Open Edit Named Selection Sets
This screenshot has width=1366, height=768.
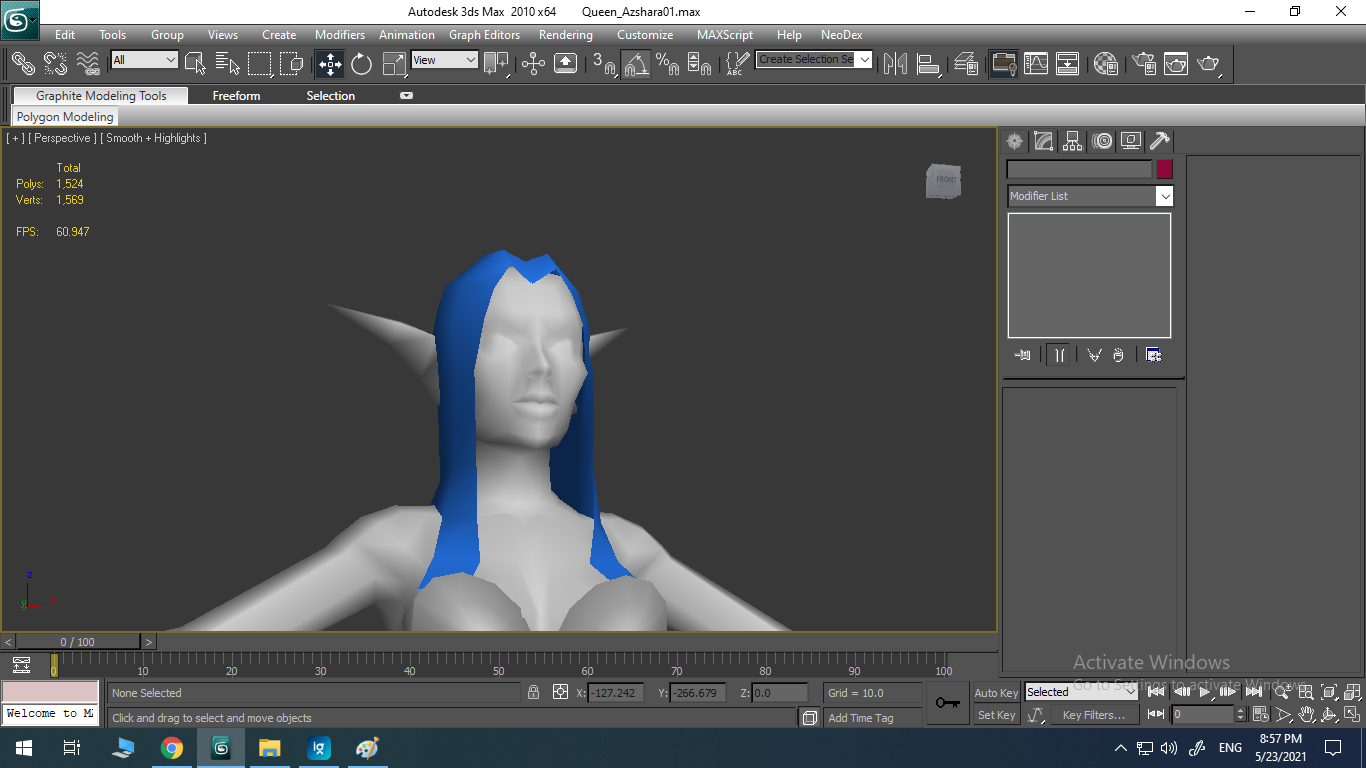click(737, 63)
